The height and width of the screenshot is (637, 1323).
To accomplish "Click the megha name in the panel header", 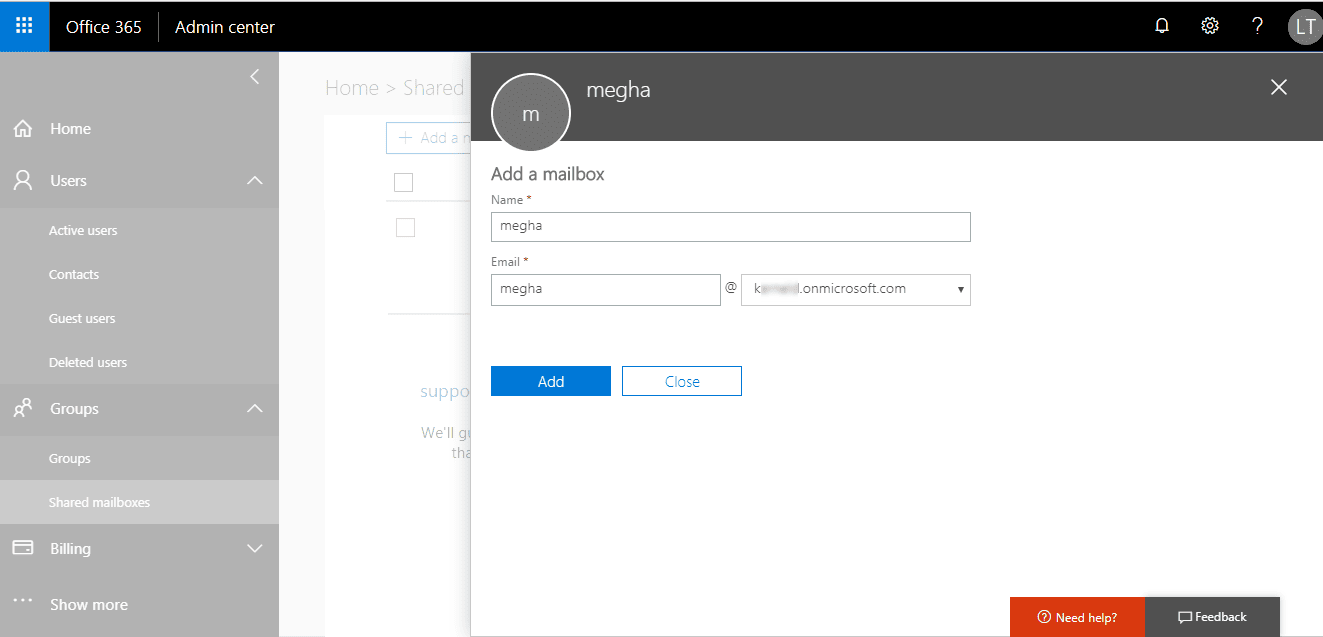I will [x=618, y=90].
